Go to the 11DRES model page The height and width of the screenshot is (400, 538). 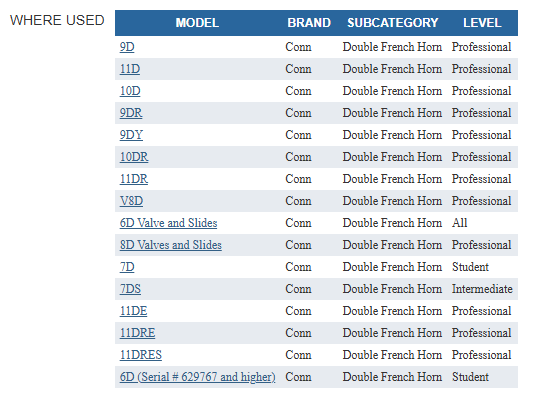tap(141, 355)
